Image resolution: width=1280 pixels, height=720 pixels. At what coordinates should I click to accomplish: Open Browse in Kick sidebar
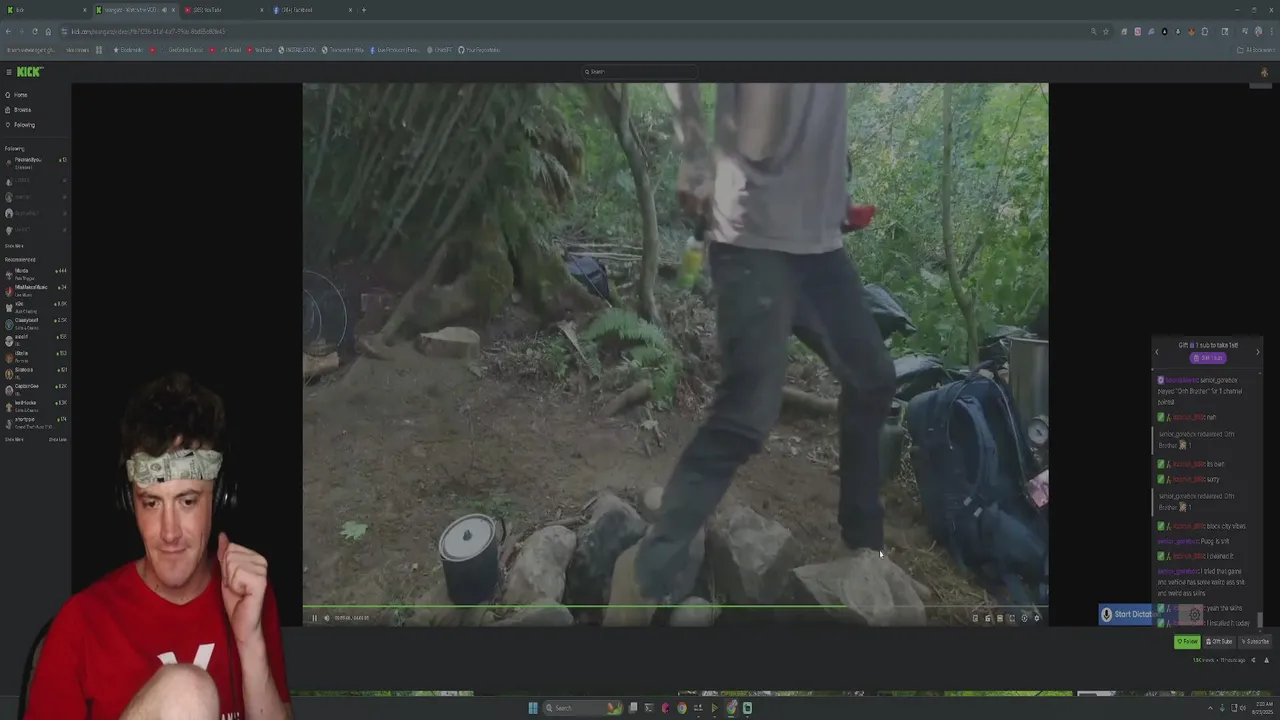[18, 110]
